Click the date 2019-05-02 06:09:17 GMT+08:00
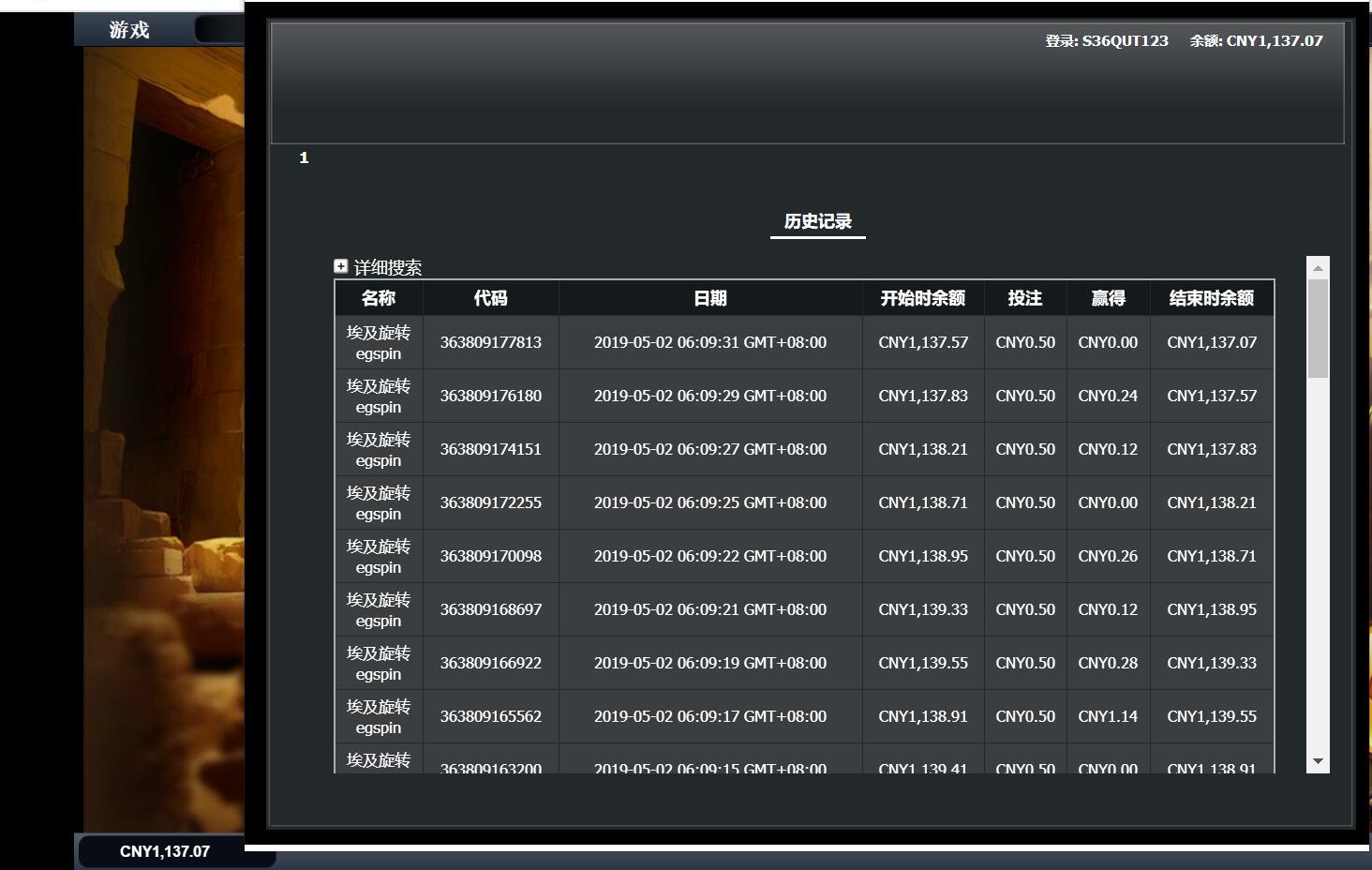This screenshot has height=870, width=1372. click(710, 716)
